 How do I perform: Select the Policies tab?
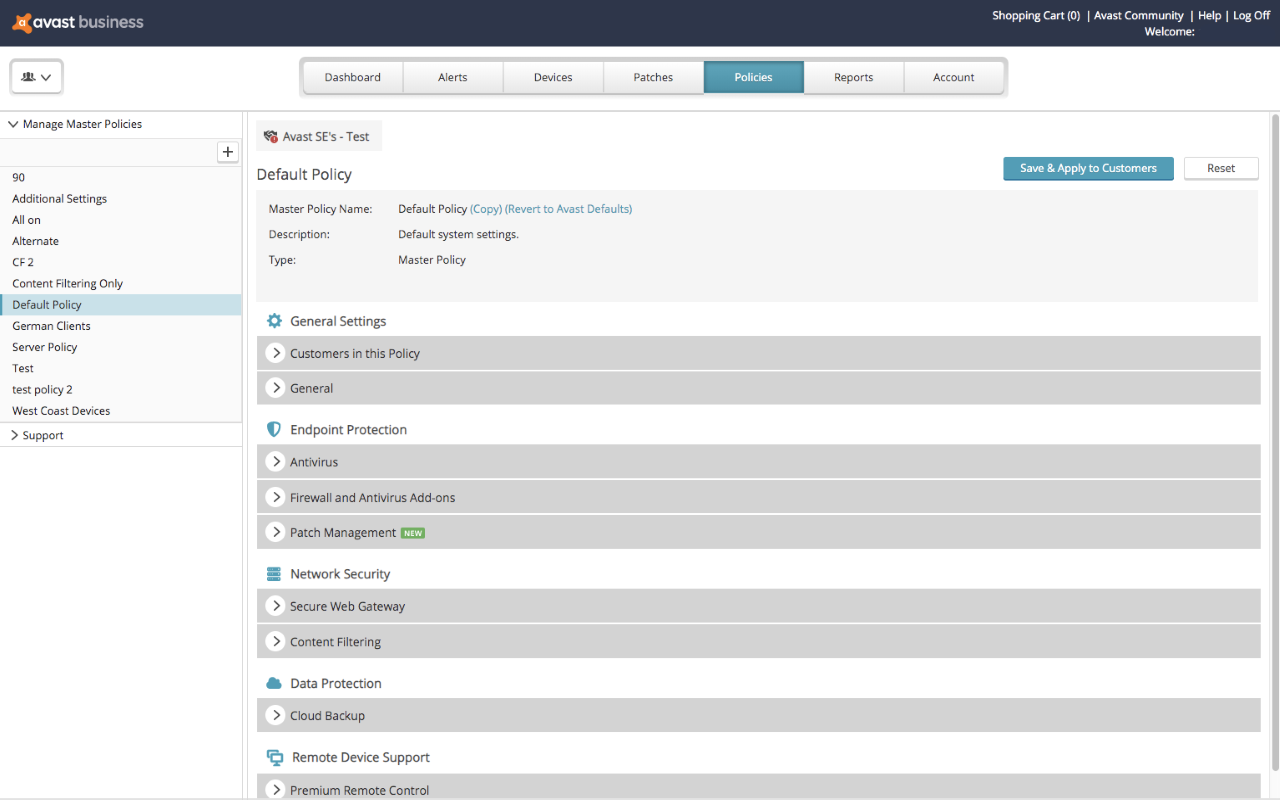754,77
